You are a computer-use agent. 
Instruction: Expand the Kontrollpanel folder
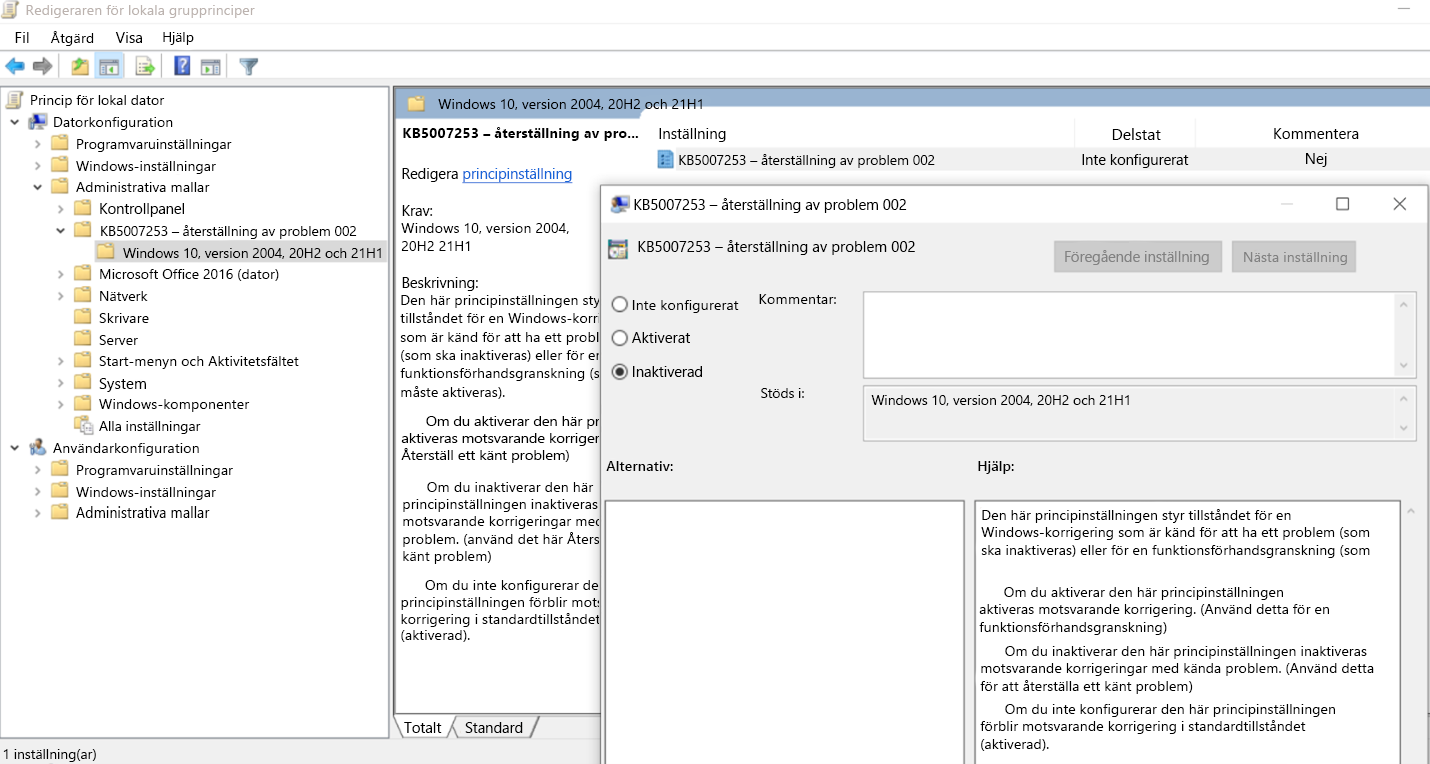click(x=61, y=209)
